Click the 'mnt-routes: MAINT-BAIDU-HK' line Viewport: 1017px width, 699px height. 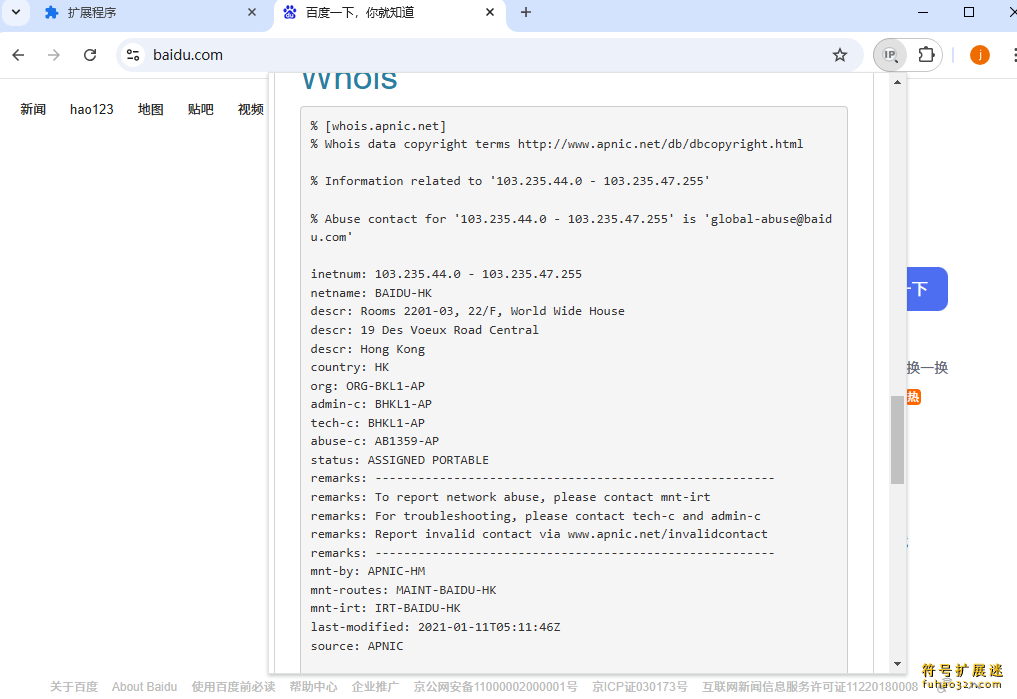pyautogui.click(x=403, y=590)
